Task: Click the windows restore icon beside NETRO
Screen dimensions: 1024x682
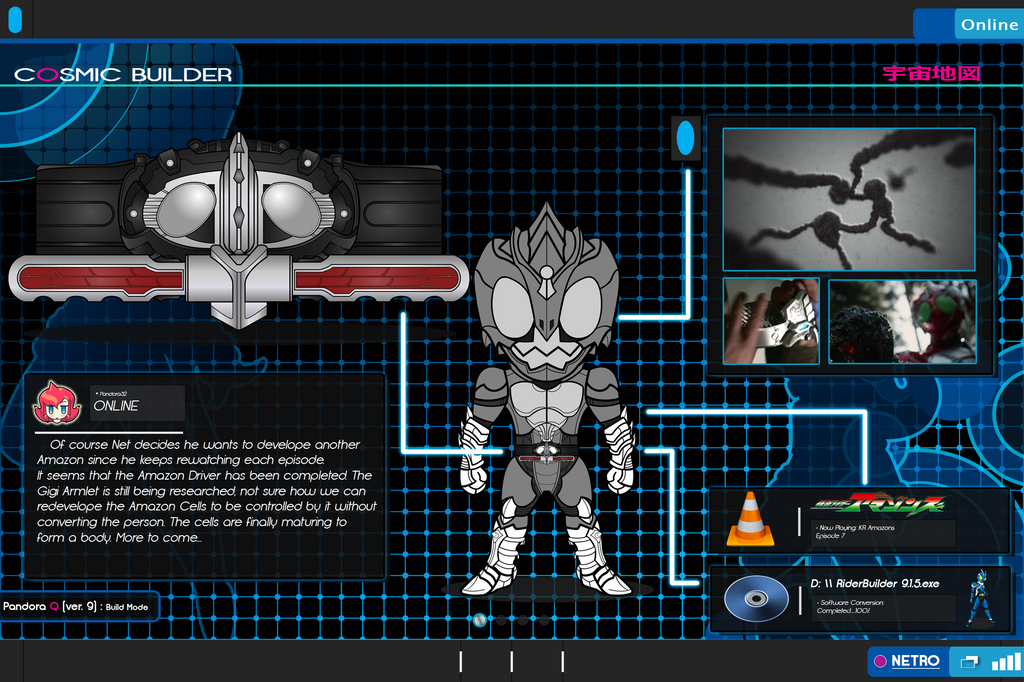Action: tap(969, 662)
